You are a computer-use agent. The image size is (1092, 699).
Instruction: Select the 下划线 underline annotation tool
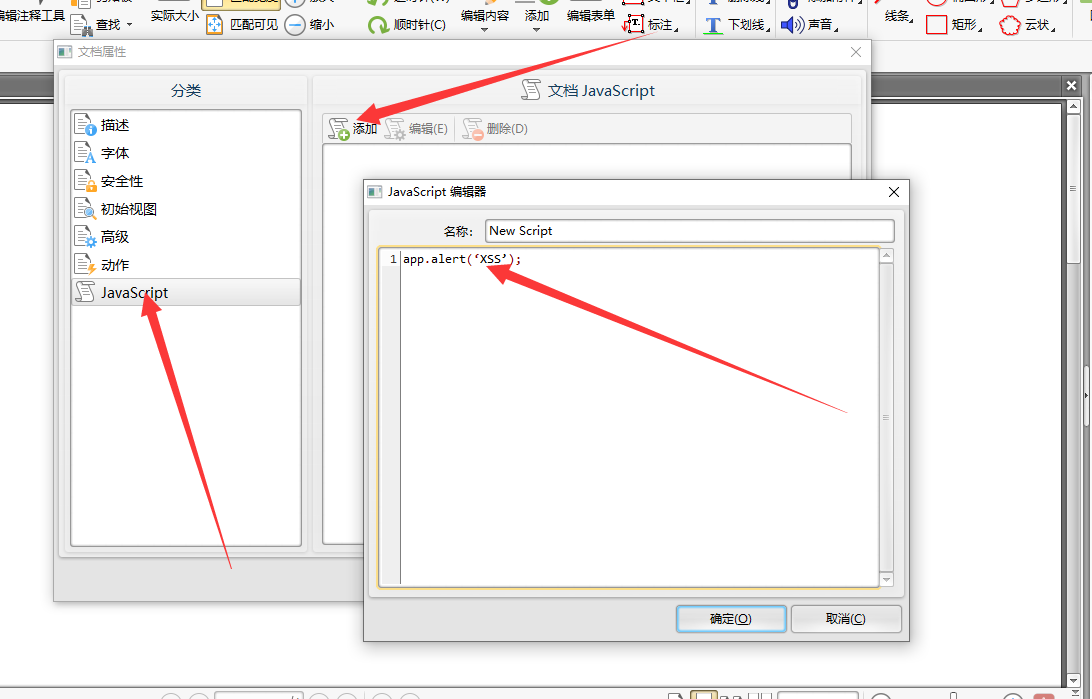(737, 25)
